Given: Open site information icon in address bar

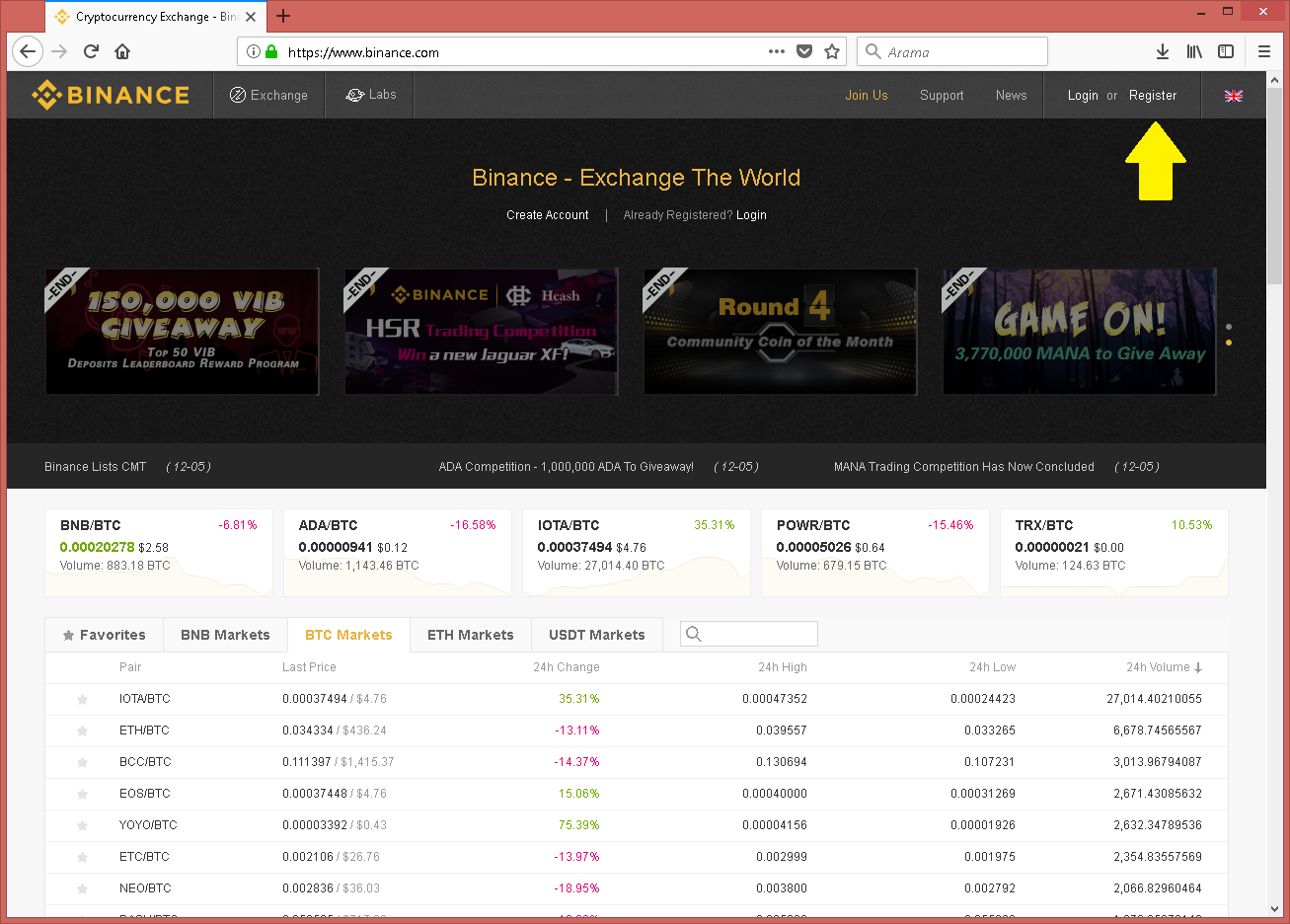Looking at the screenshot, I should tap(254, 52).
